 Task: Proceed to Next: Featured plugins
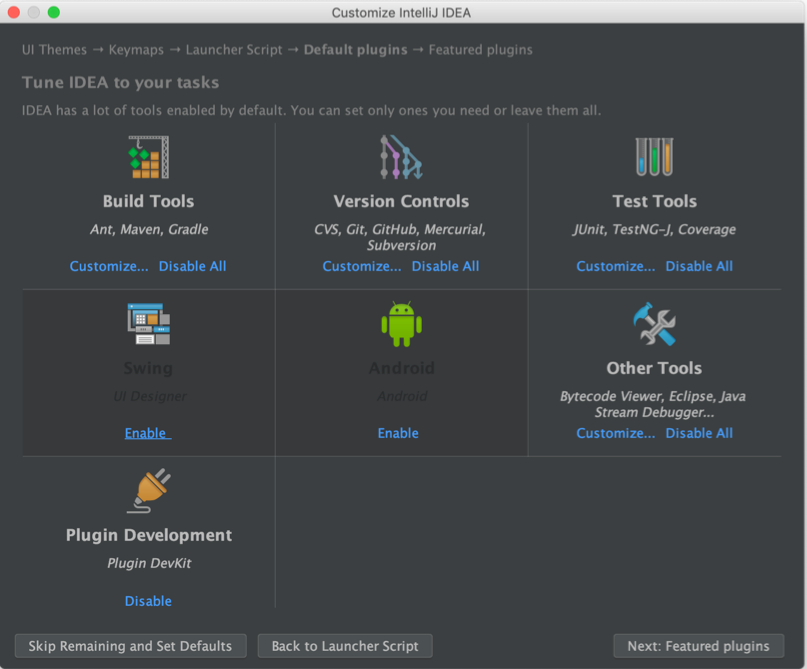698,646
